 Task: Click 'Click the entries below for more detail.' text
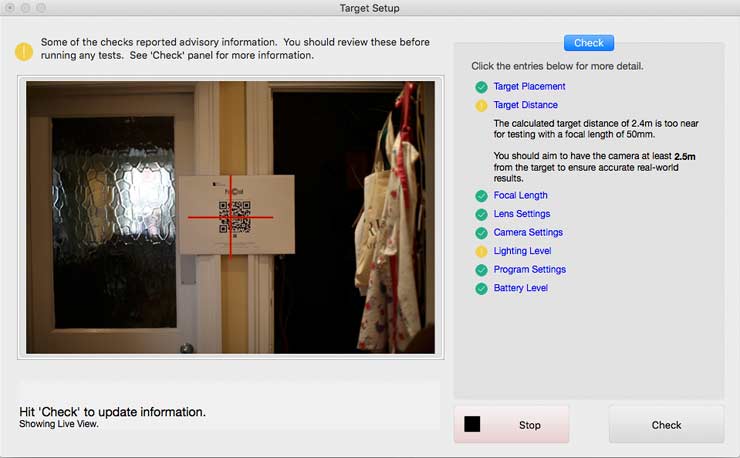(x=557, y=66)
